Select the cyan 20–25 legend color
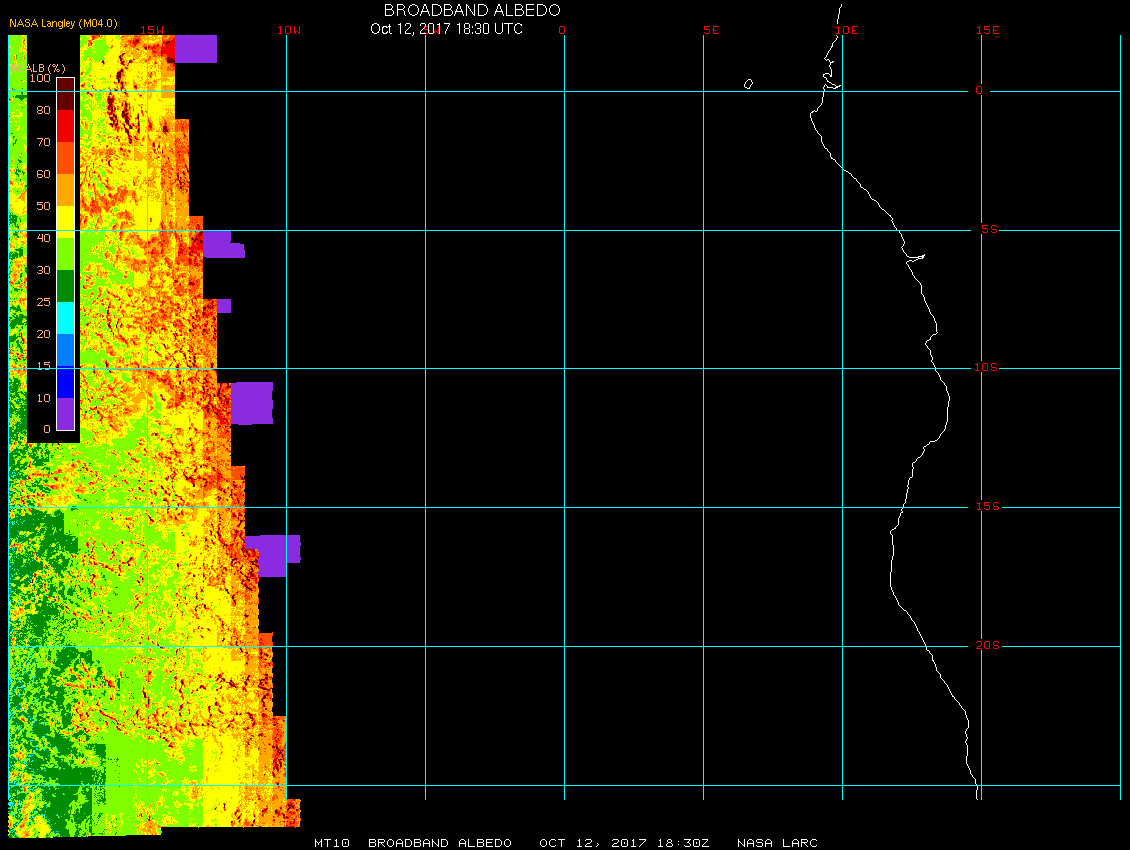Viewport: 1130px width, 850px height. click(x=65, y=317)
